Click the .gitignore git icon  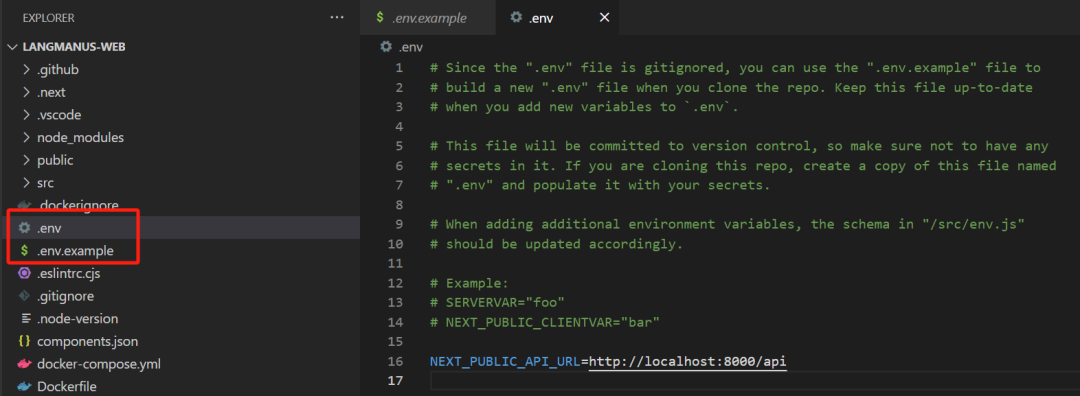click(25, 296)
